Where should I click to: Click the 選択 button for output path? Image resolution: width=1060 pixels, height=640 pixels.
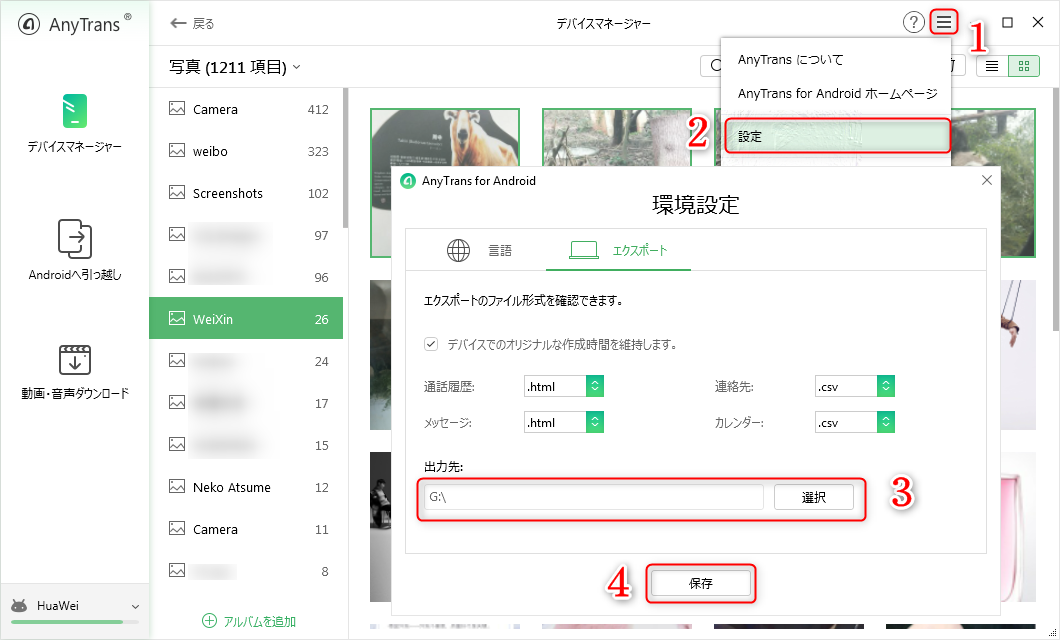814,497
